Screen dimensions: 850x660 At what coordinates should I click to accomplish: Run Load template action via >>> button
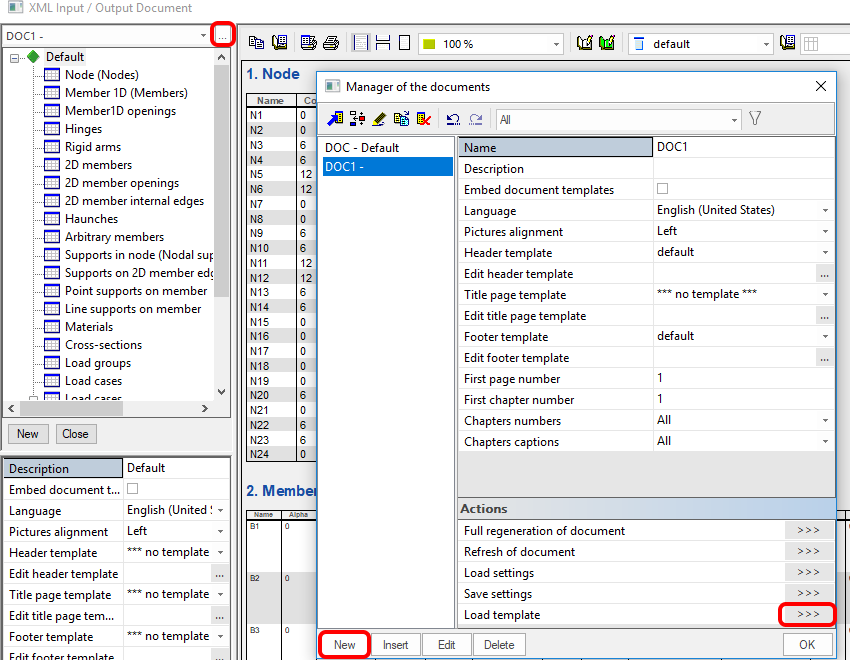pyautogui.click(x=808, y=614)
